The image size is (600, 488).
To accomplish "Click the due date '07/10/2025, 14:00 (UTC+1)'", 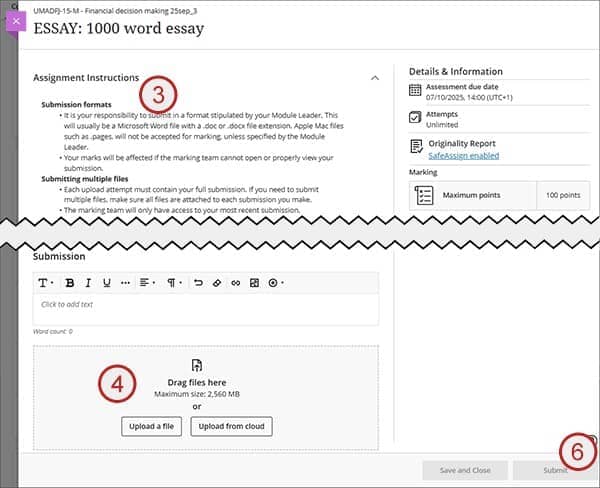I will pyautogui.click(x=469, y=98).
